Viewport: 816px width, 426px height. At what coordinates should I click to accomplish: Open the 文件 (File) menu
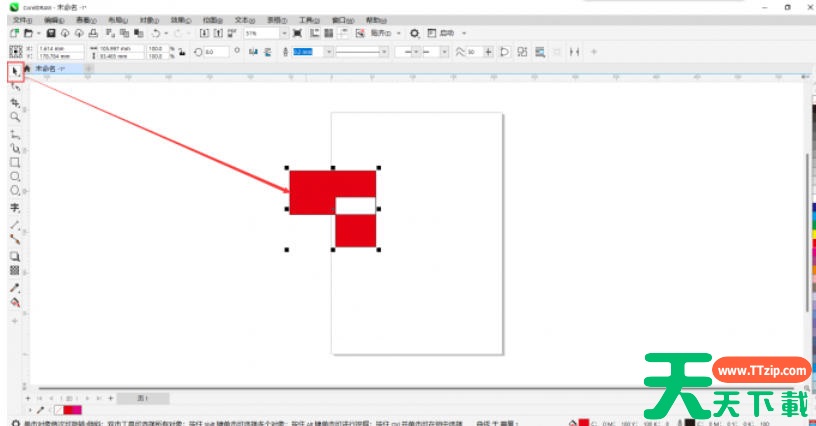[22, 19]
